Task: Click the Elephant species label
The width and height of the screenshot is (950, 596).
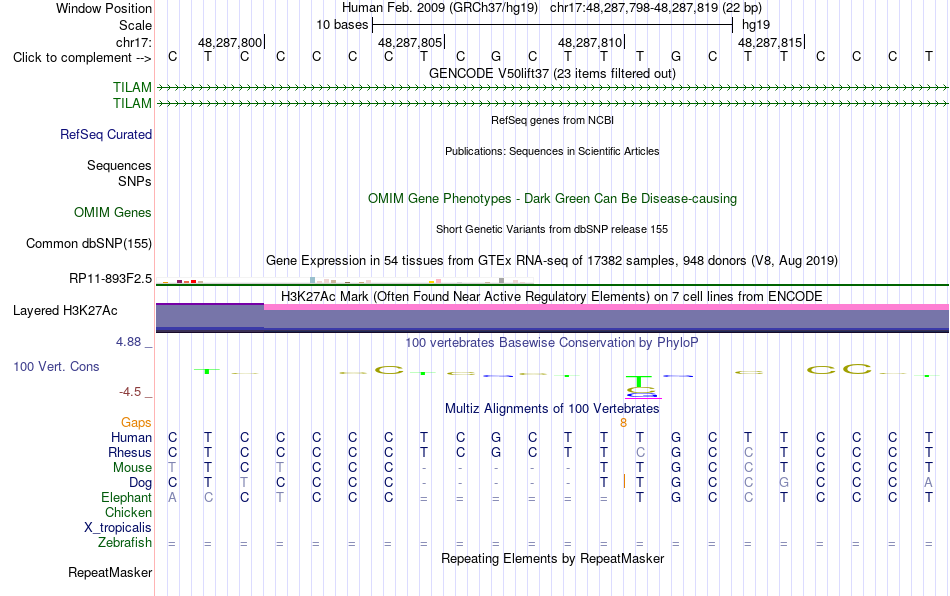Action: (x=126, y=497)
